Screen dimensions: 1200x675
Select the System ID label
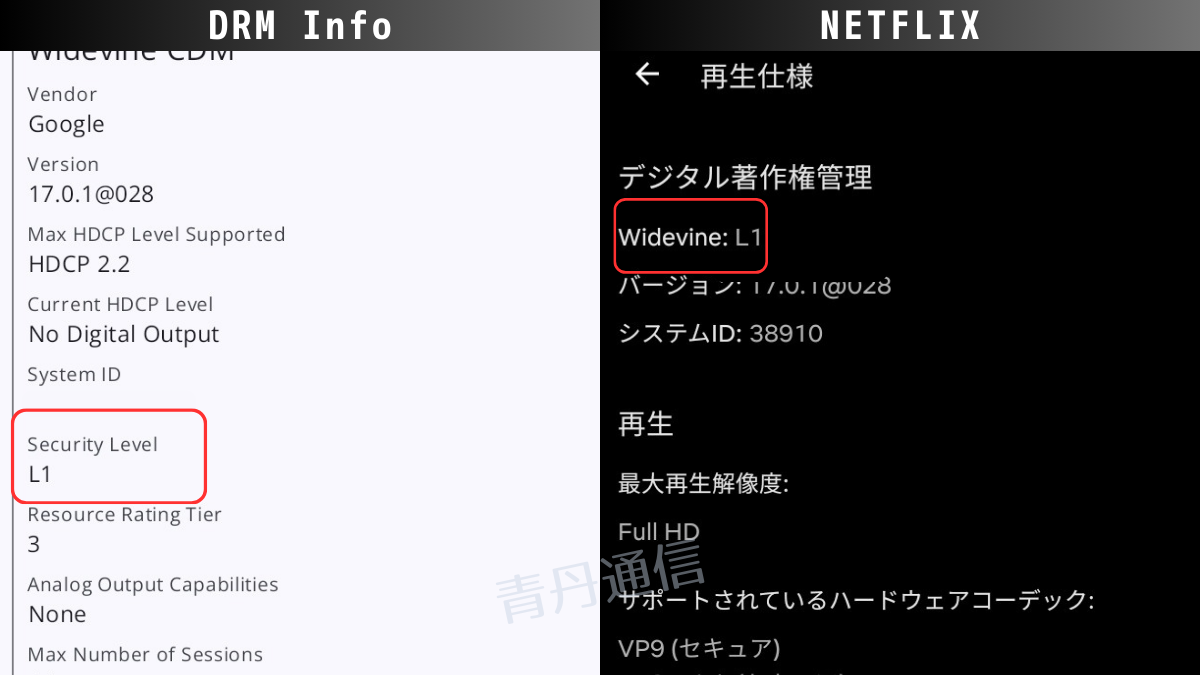tap(74, 375)
